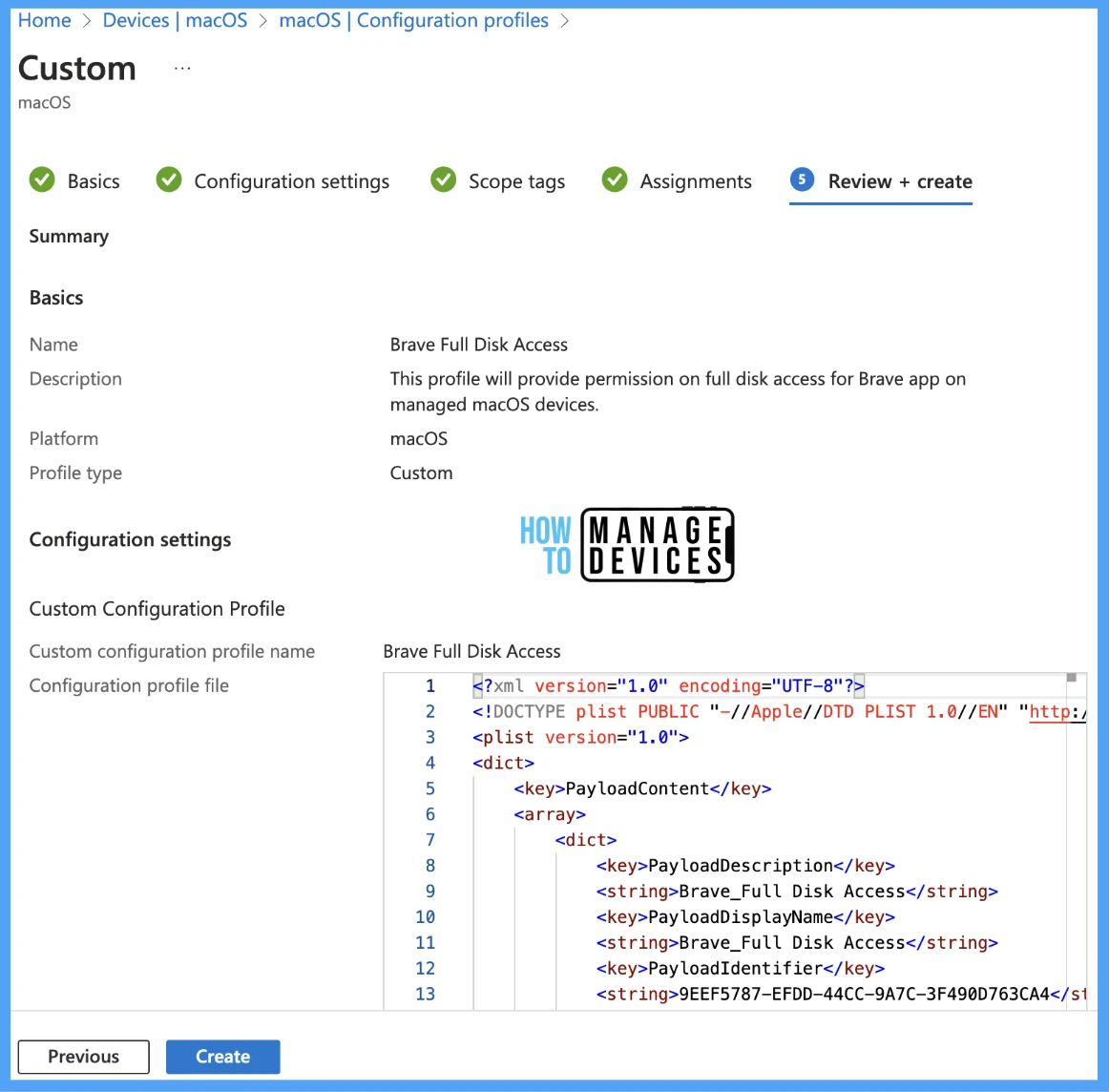Click the green checkmark beside Assignments

coord(615,180)
